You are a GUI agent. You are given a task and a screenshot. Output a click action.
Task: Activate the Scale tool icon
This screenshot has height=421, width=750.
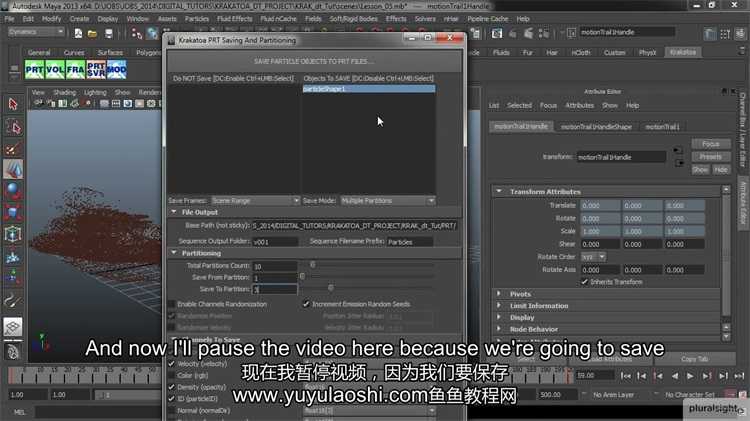point(13,212)
